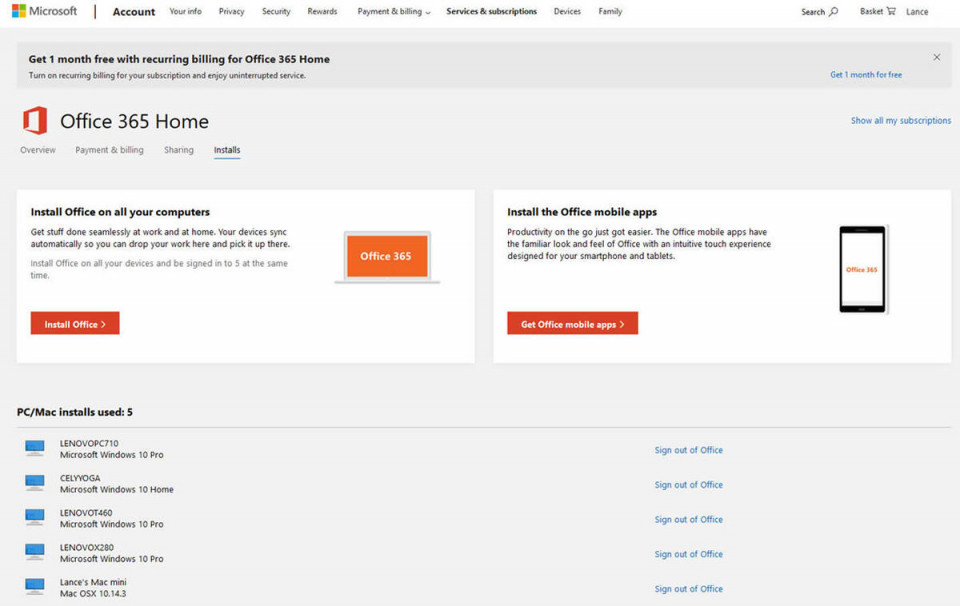Image resolution: width=960 pixels, height=606 pixels.
Task: Open Rewards in the top navigation
Action: 322,12
